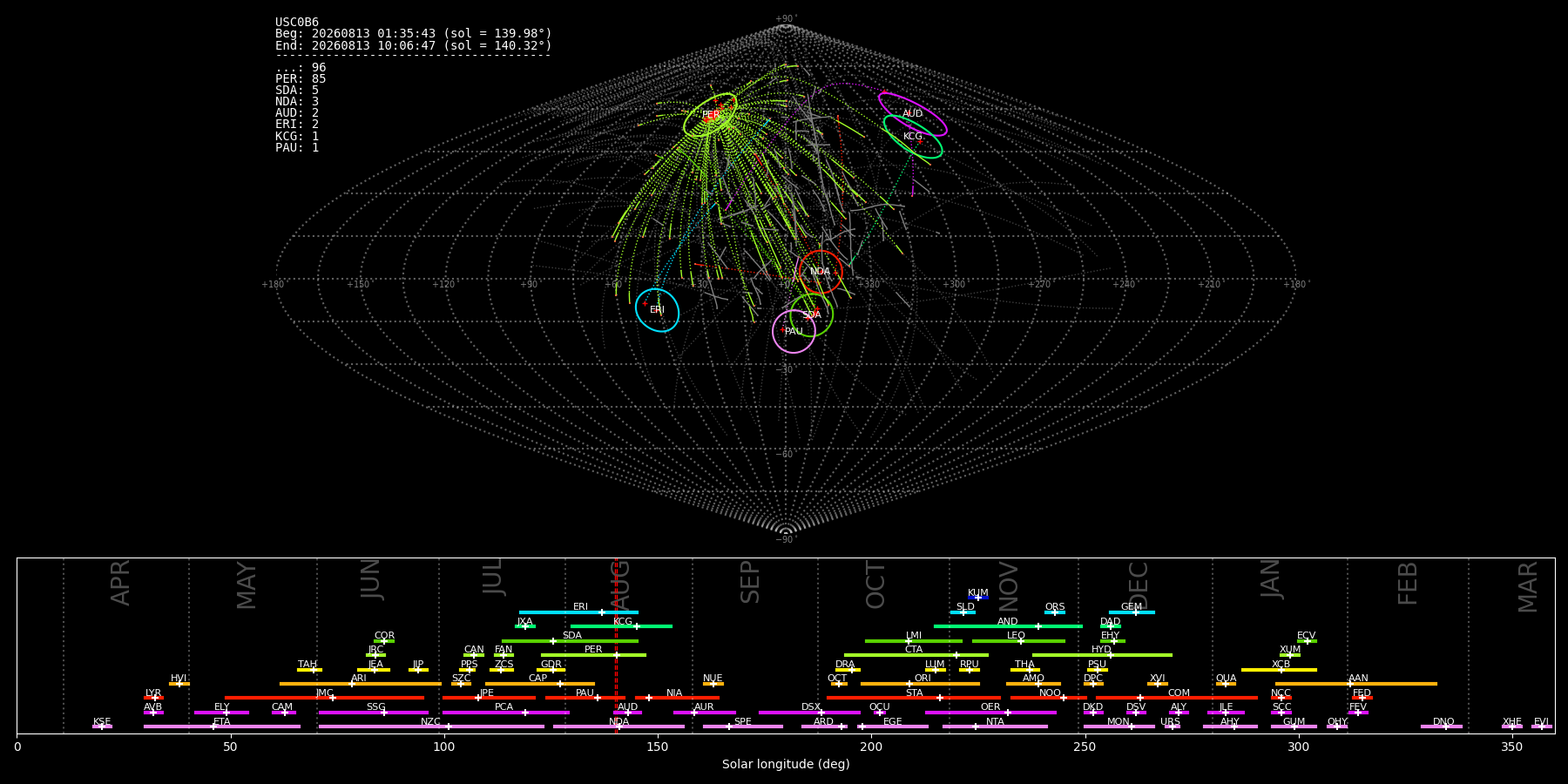The width and height of the screenshot is (1568, 784).
Task: Click the PER: 85 count in legend
Action: click(301, 79)
